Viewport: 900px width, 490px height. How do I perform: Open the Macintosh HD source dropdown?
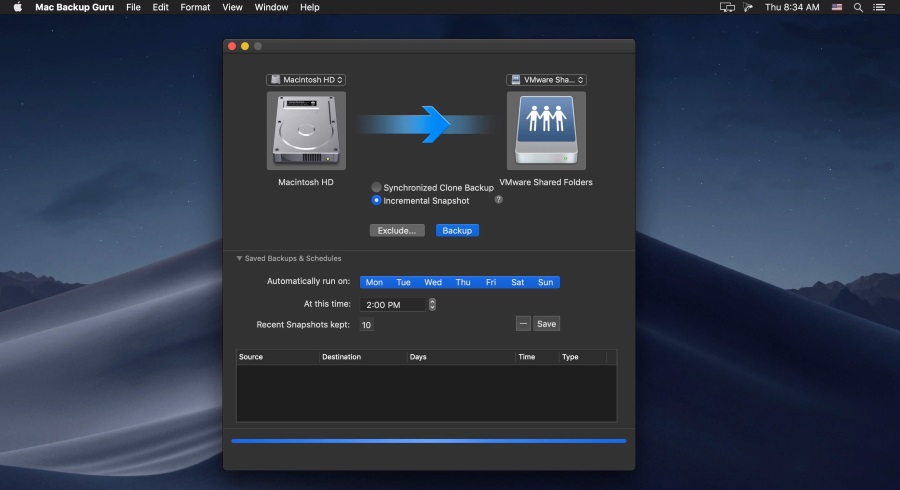coord(306,80)
